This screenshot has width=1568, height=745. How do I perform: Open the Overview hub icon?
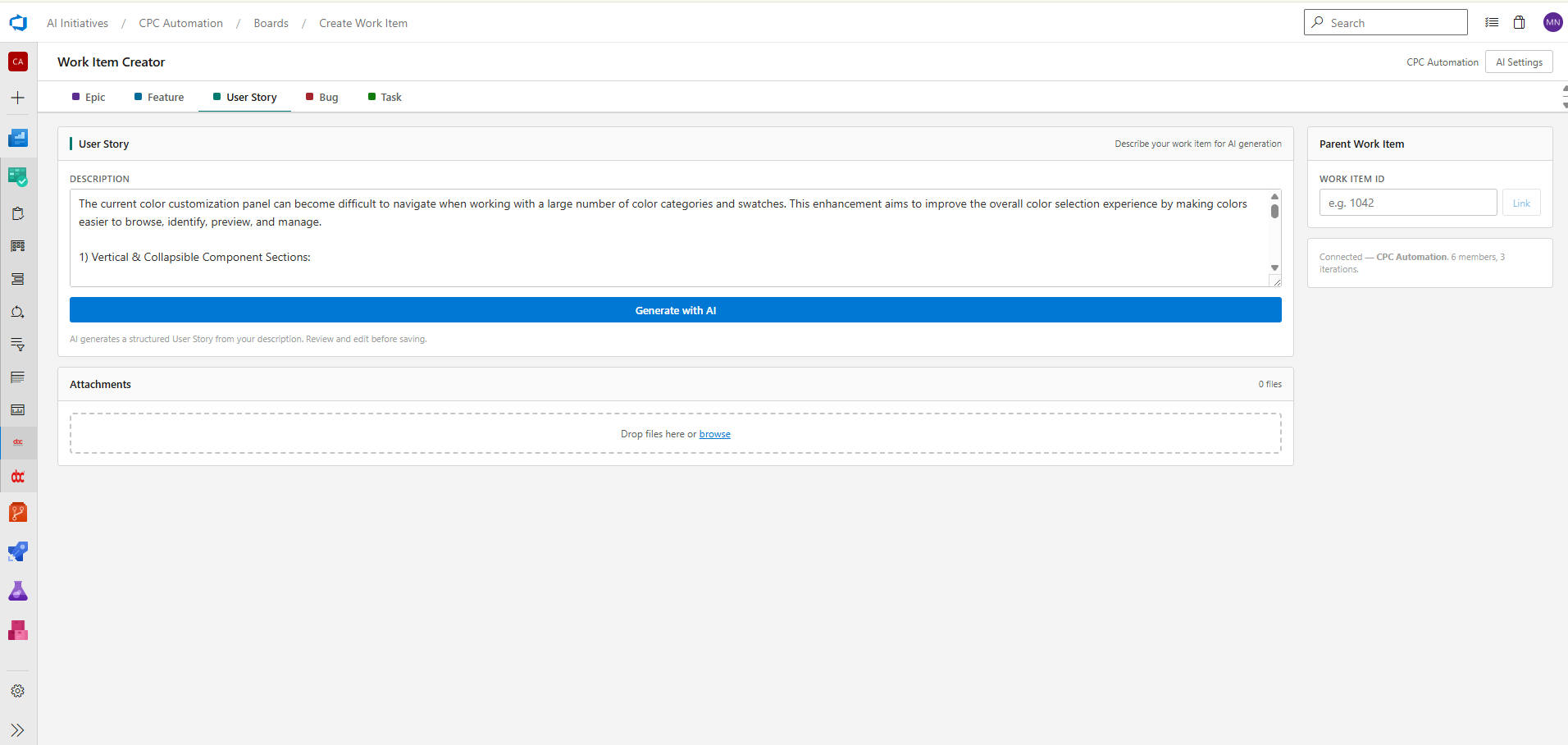pyautogui.click(x=18, y=138)
